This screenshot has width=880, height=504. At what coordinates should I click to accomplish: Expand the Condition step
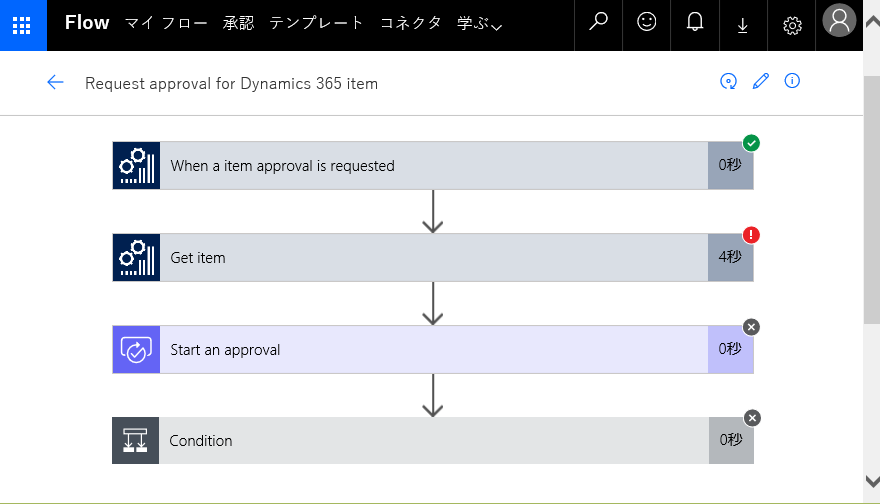click(x=433, y=441)
